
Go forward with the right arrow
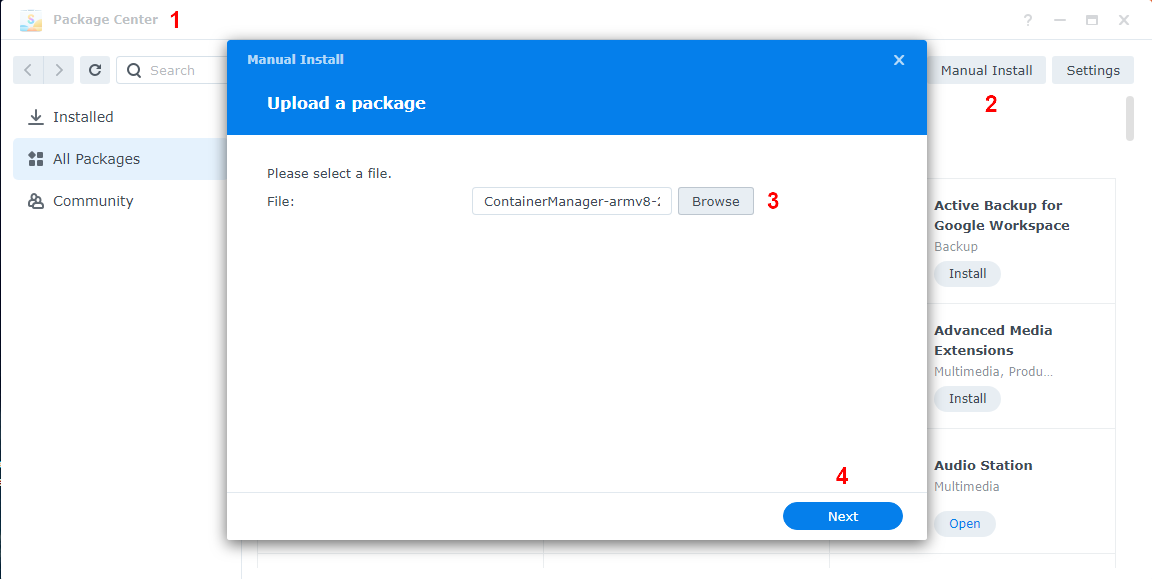click(59, 71)
